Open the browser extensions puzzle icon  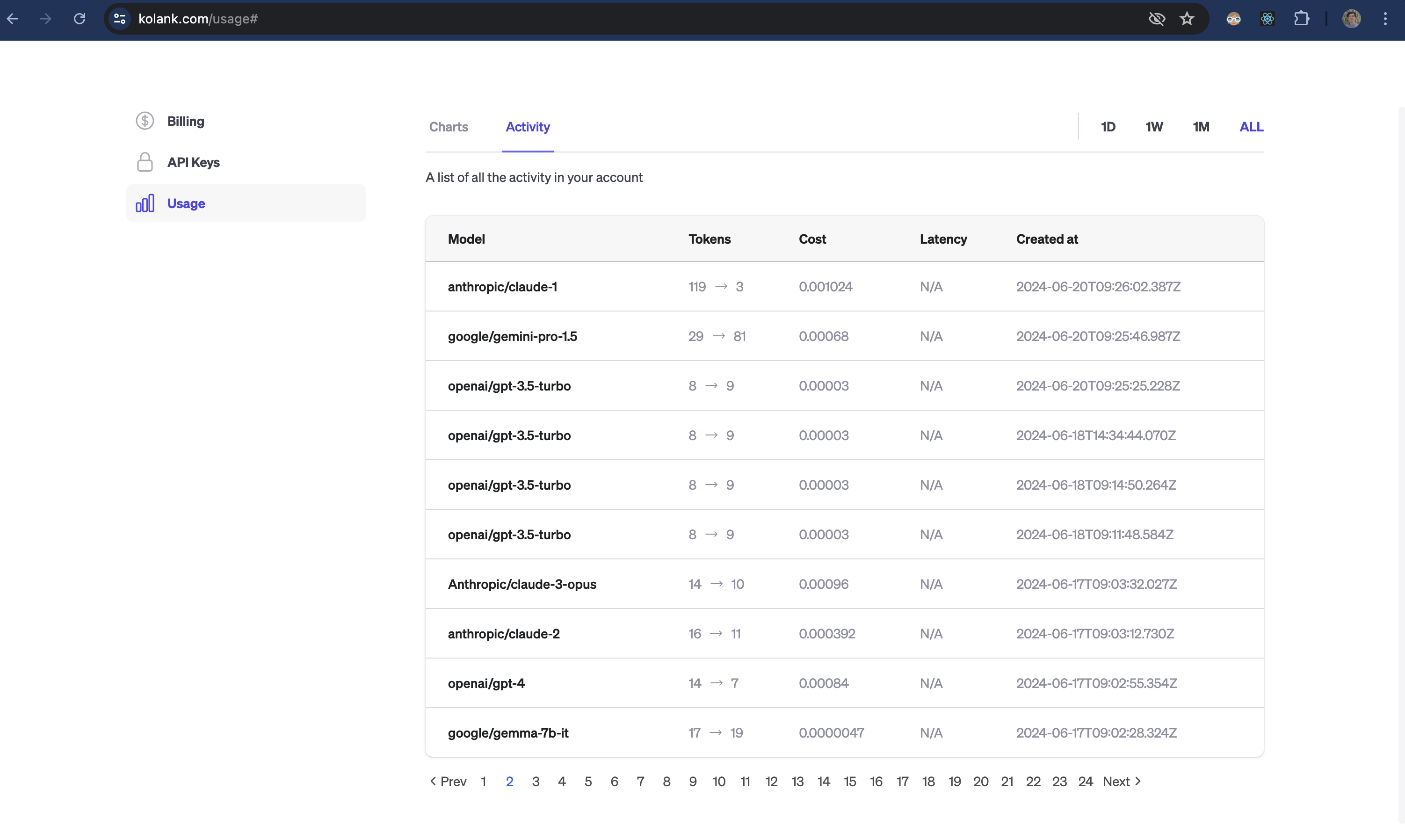1302,19
